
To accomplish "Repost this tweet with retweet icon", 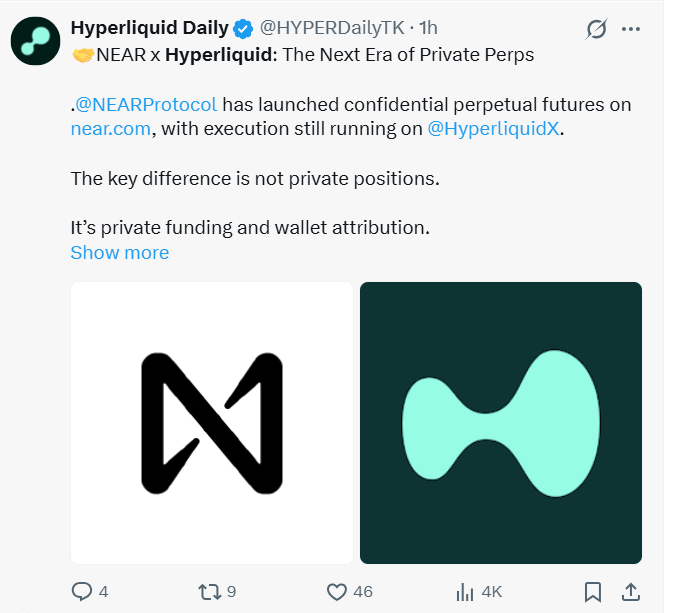I will pyautogui.click(x=210, y=592).
